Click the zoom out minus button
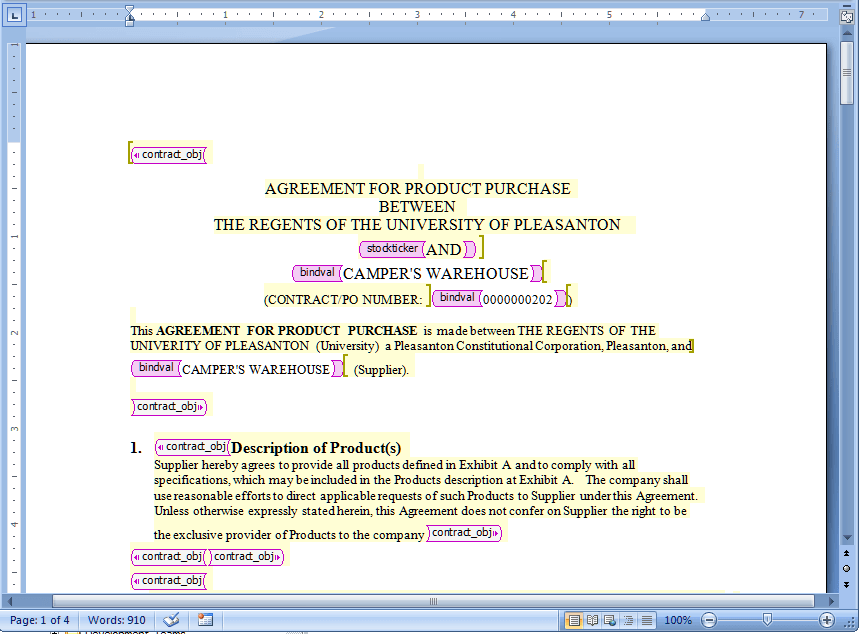The image size is (859, 634). click(x=707, y=620)
